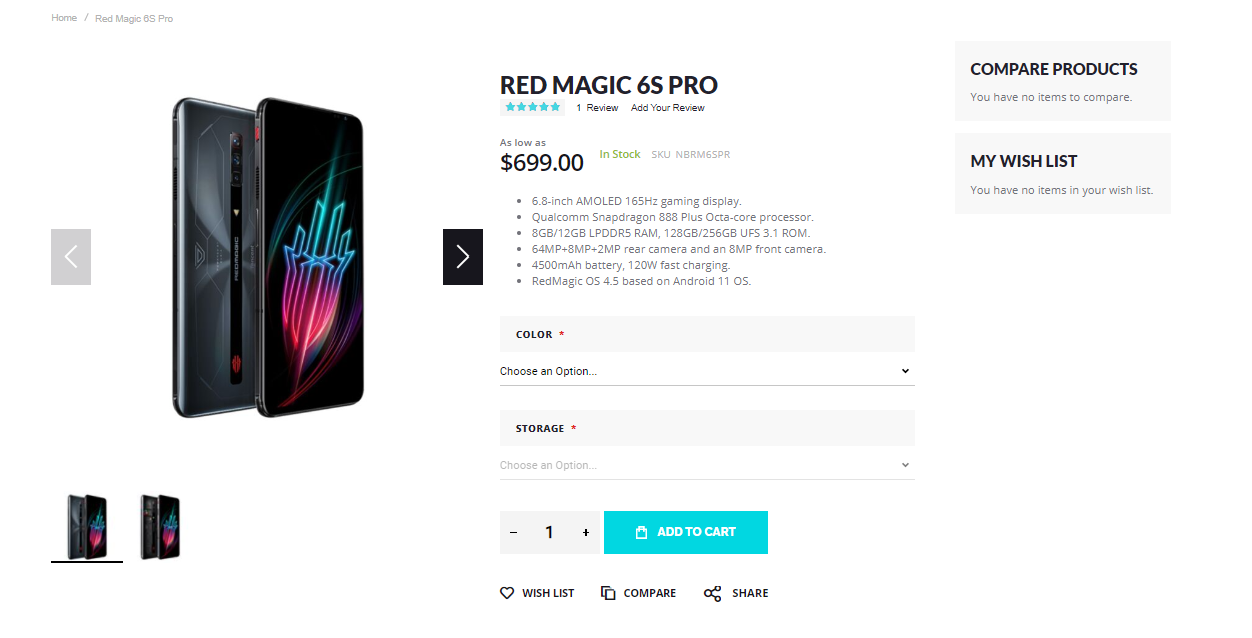Click the previous image arrow
This screenshot has height=638, width=1252.
point(71,257)
